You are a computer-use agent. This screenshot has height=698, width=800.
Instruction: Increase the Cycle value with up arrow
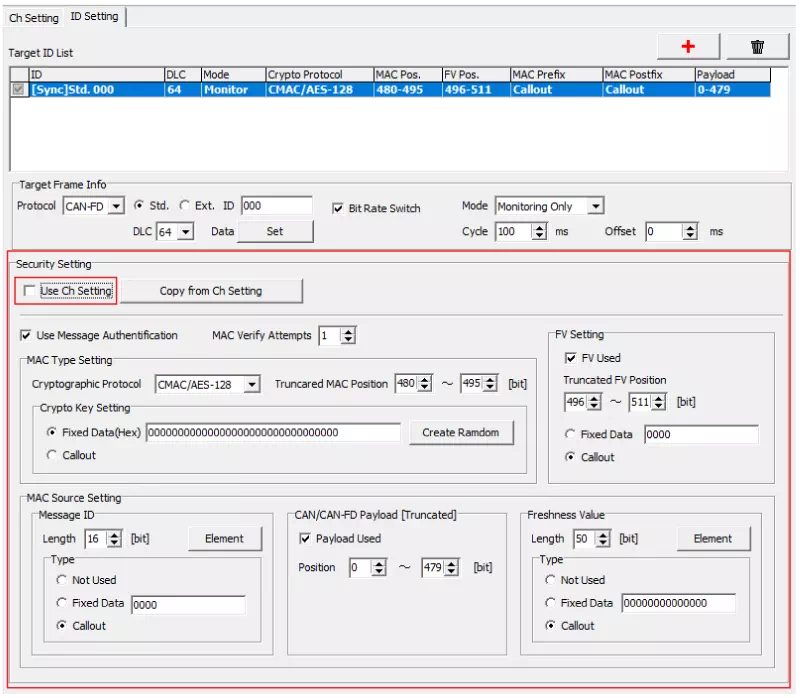pyautogui.click(x=540, y=227)
